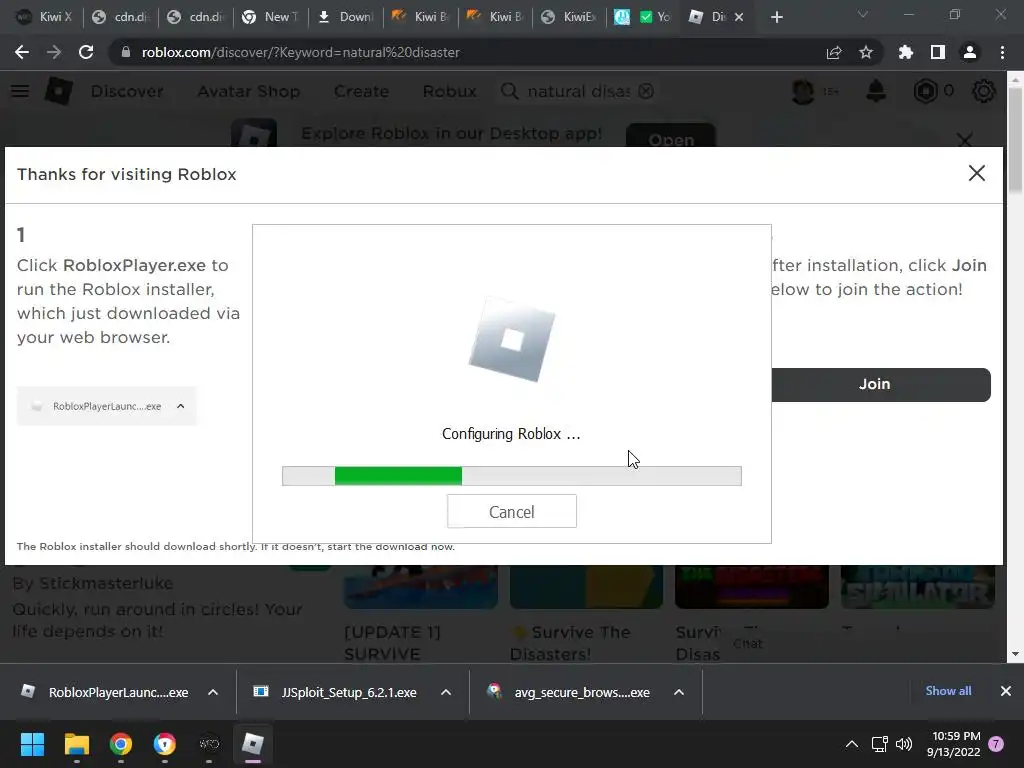The width and height of the screenshot is (1024, 768).
Task: Show hidden system tray icons
Action: (x=852, y=744)
